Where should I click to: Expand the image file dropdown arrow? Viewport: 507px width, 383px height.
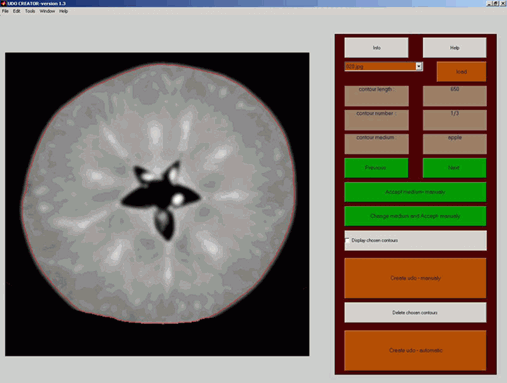click(x=419, y=66)
